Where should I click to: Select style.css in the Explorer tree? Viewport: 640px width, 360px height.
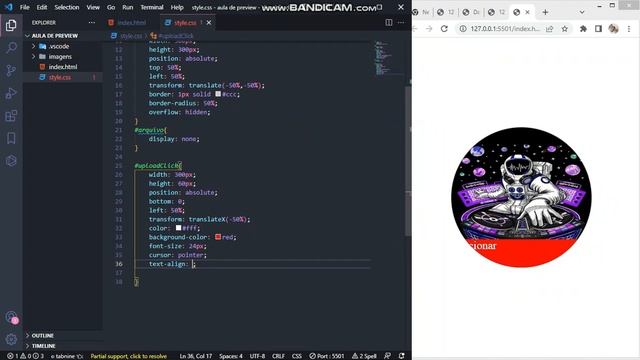pos(60,77)
